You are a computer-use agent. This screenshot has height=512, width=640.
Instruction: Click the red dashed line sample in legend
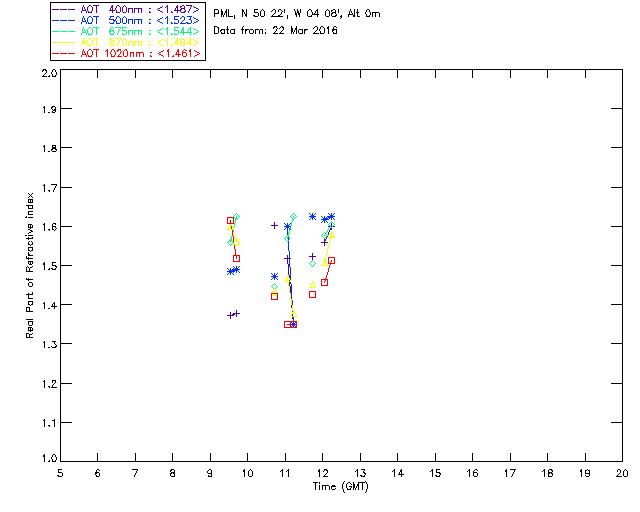(x=64, y=53)
